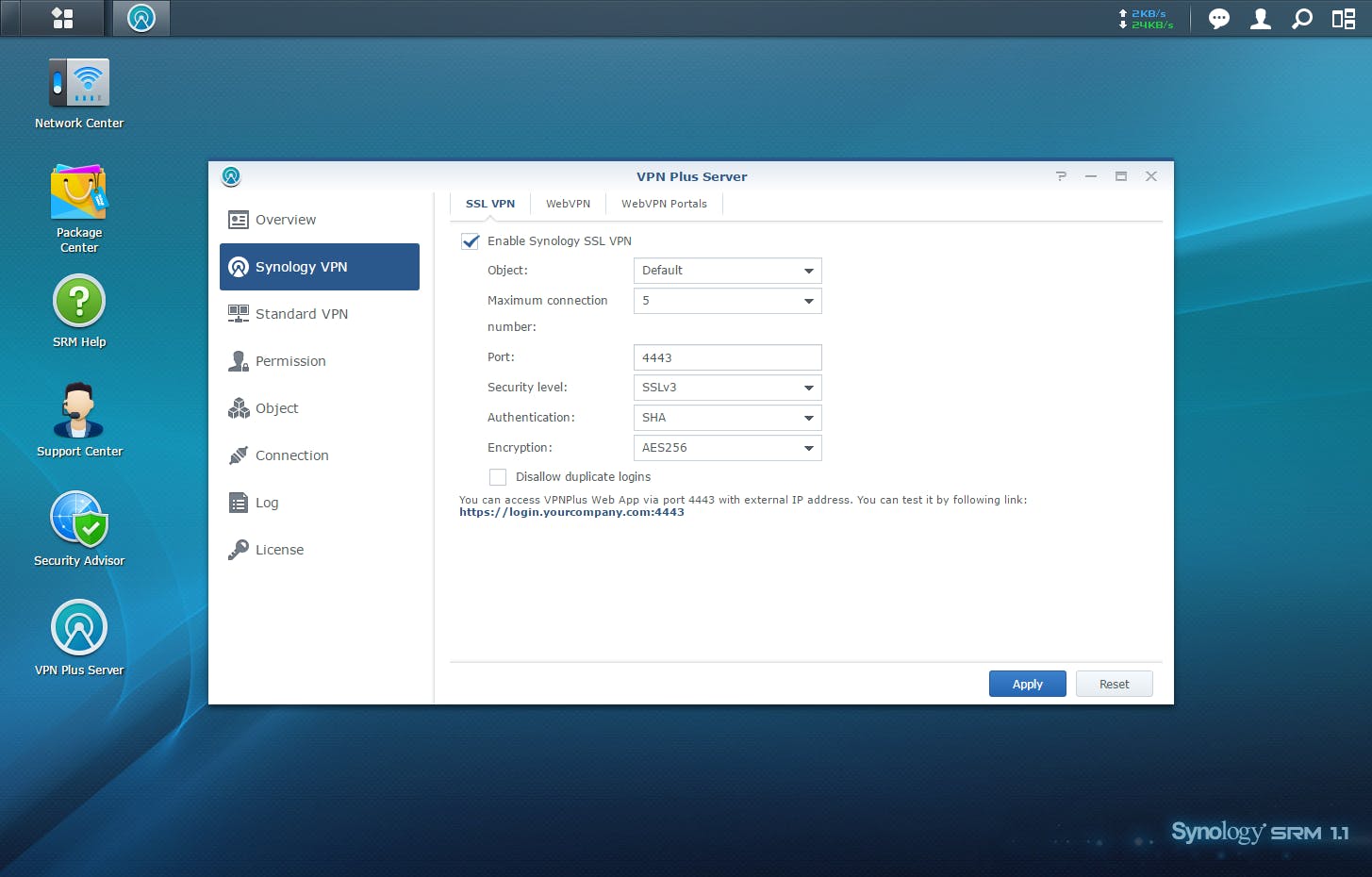This screenshot has width=1372, height=877.
Task: Expand Security level dropdown
Action: 727,388
